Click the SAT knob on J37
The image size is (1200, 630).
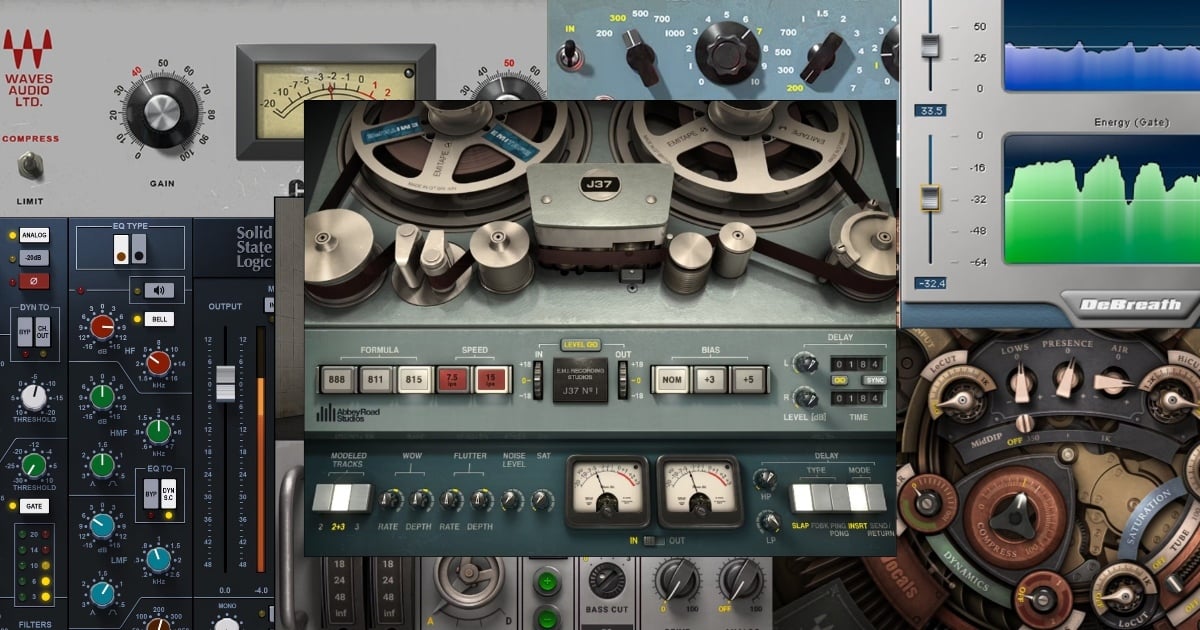point(542,499)
